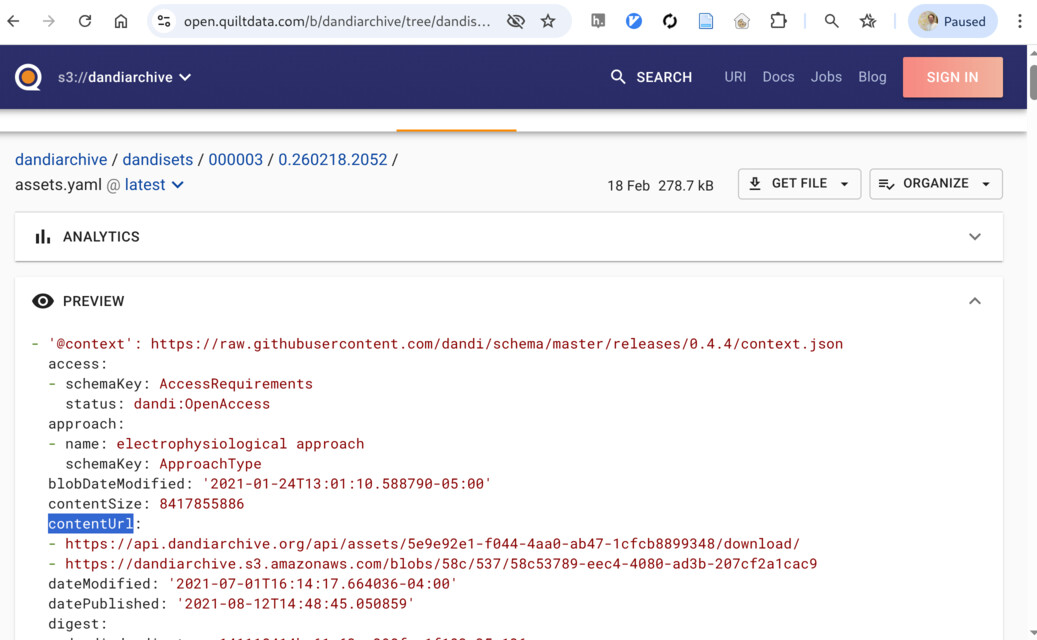Reload the current page
The width and height of the screenshot is (1037, 640).
[x=85, y=21]
